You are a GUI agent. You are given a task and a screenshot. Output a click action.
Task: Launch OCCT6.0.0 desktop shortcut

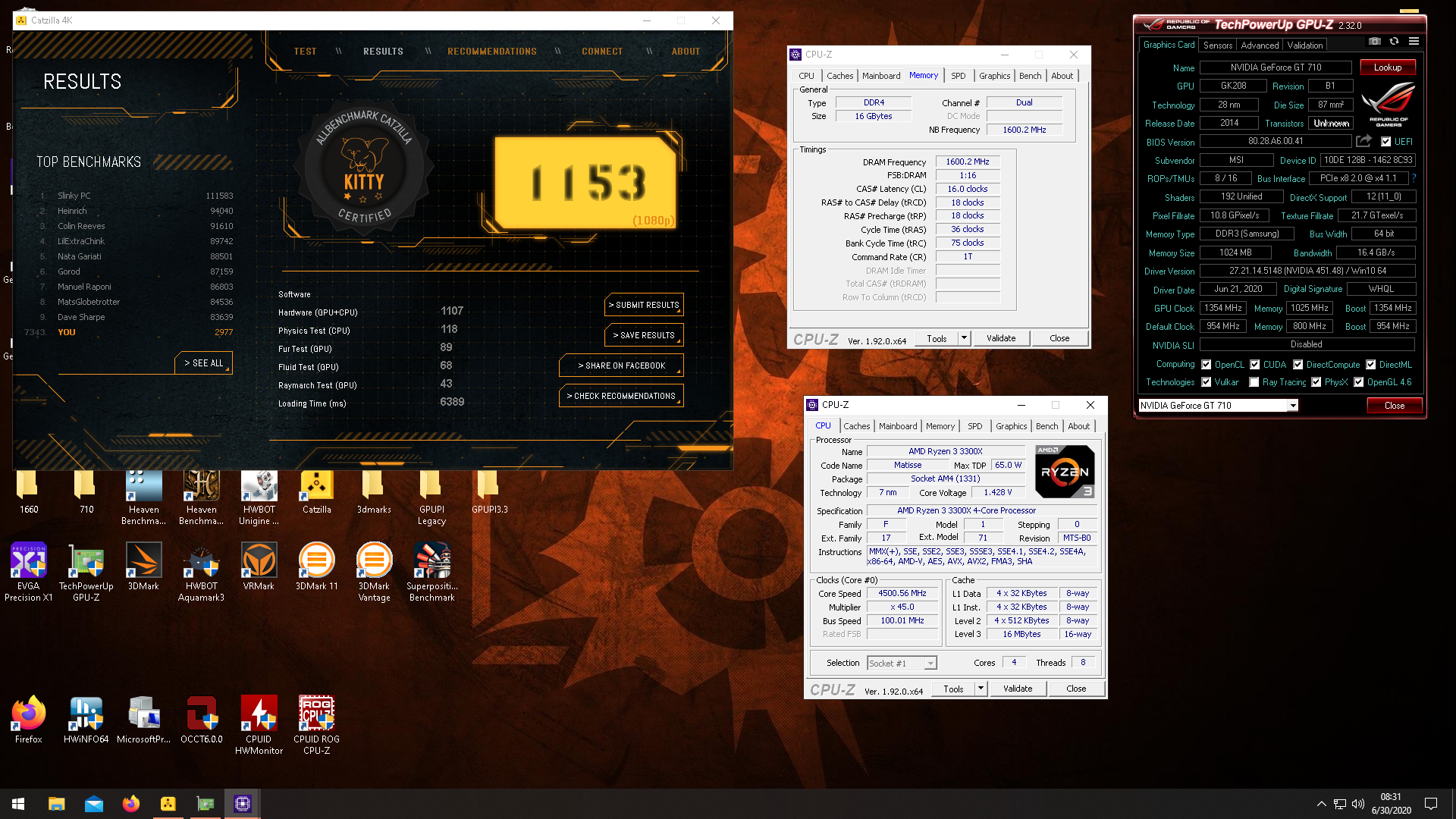(202, 720)
